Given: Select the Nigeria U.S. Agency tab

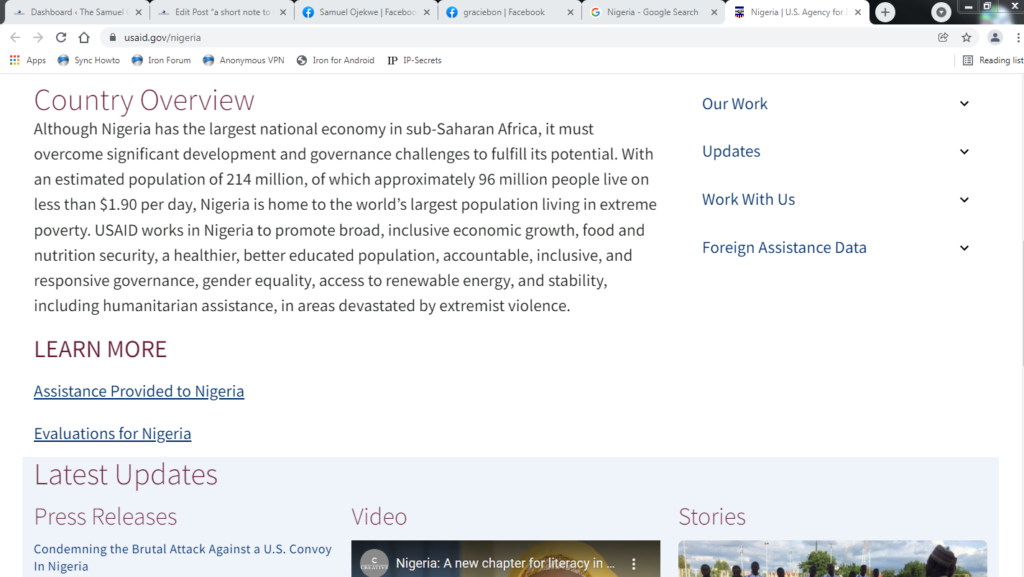Looking at the screenshot, I should coord(797,12).
